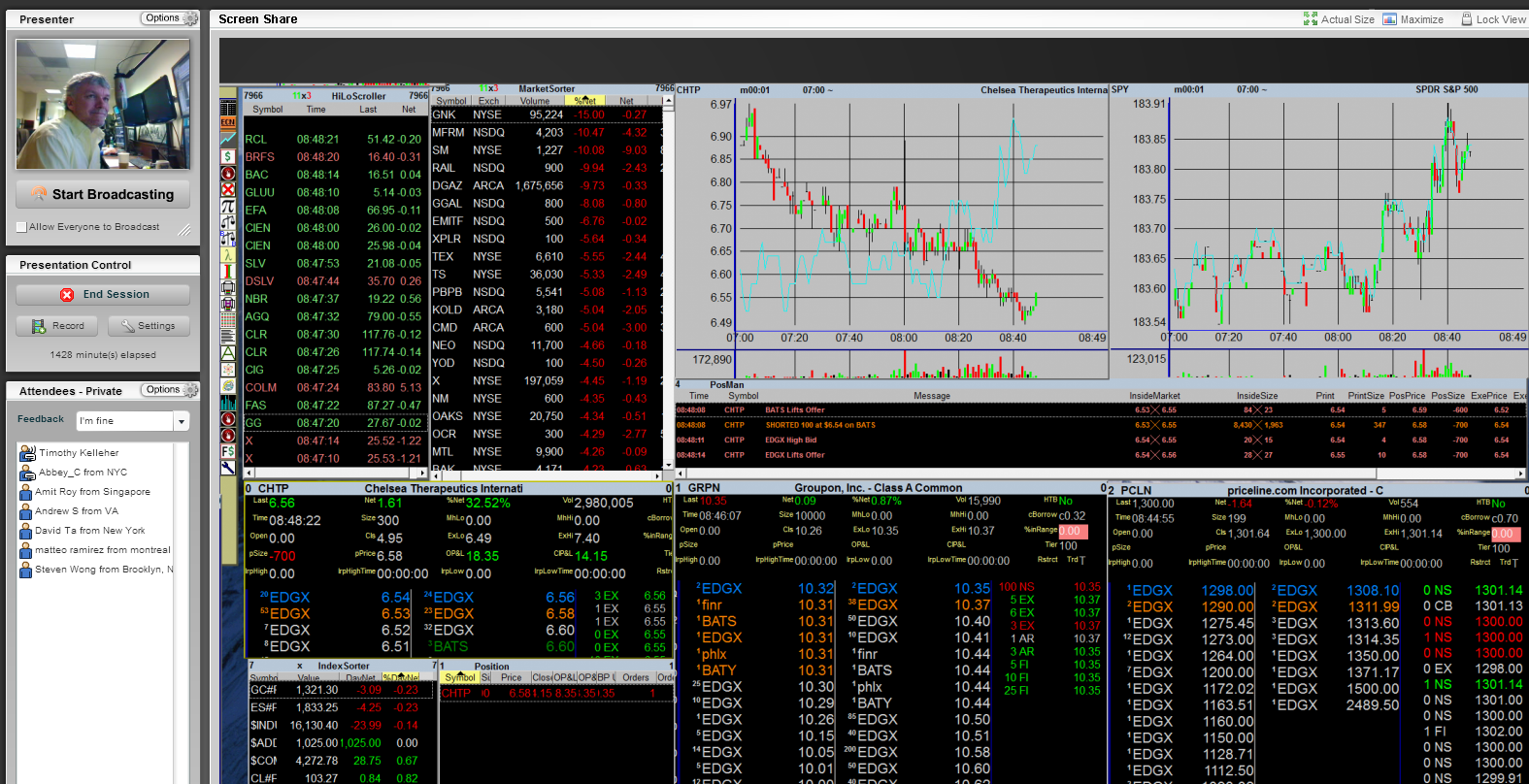Screen dimensions: 1529x784
Task: Click Start Broadcasting button
Action: 103,194
